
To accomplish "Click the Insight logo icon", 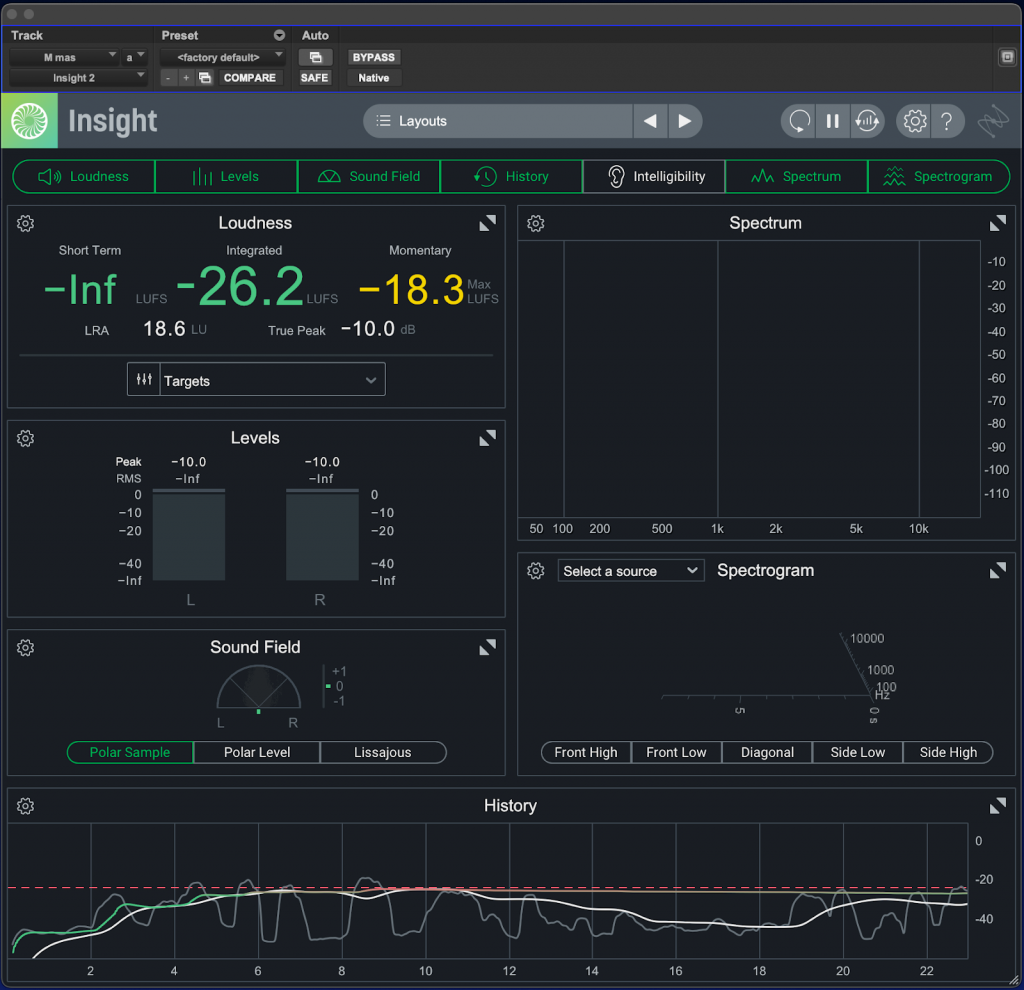I will [29, 120].
